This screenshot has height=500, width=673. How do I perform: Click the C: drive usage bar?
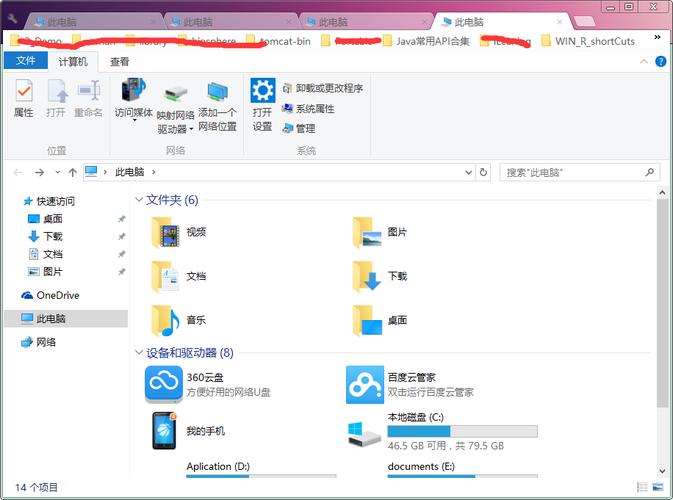(462, 431)
